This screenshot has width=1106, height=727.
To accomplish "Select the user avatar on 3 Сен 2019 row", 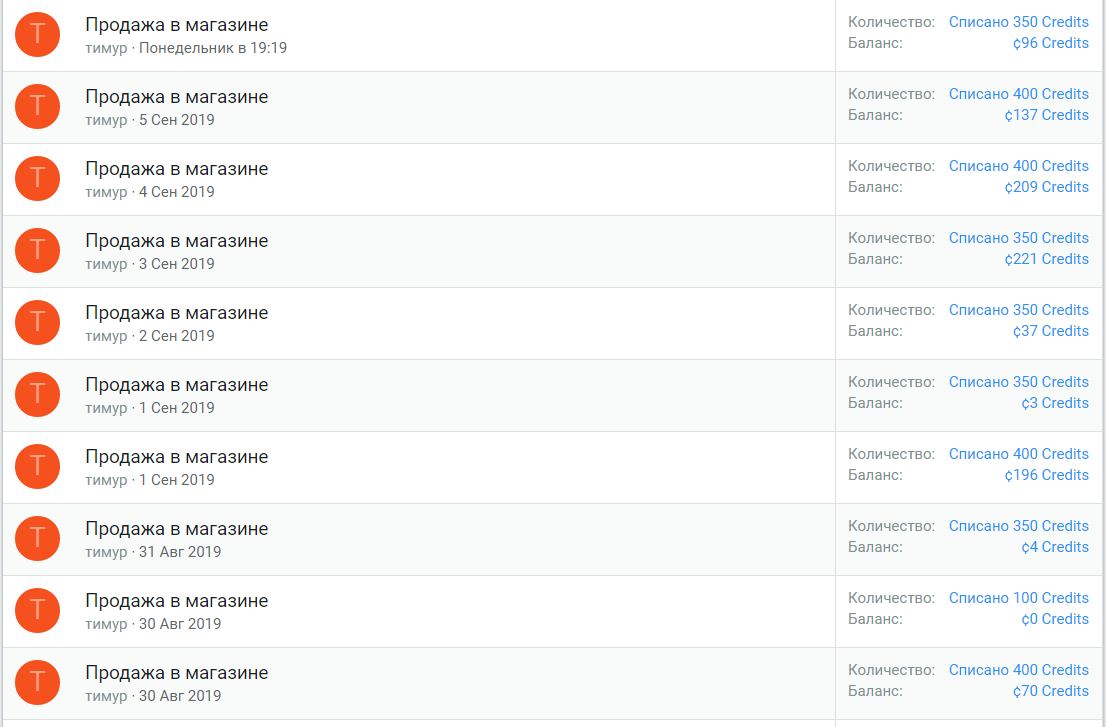I will point(38,250).
